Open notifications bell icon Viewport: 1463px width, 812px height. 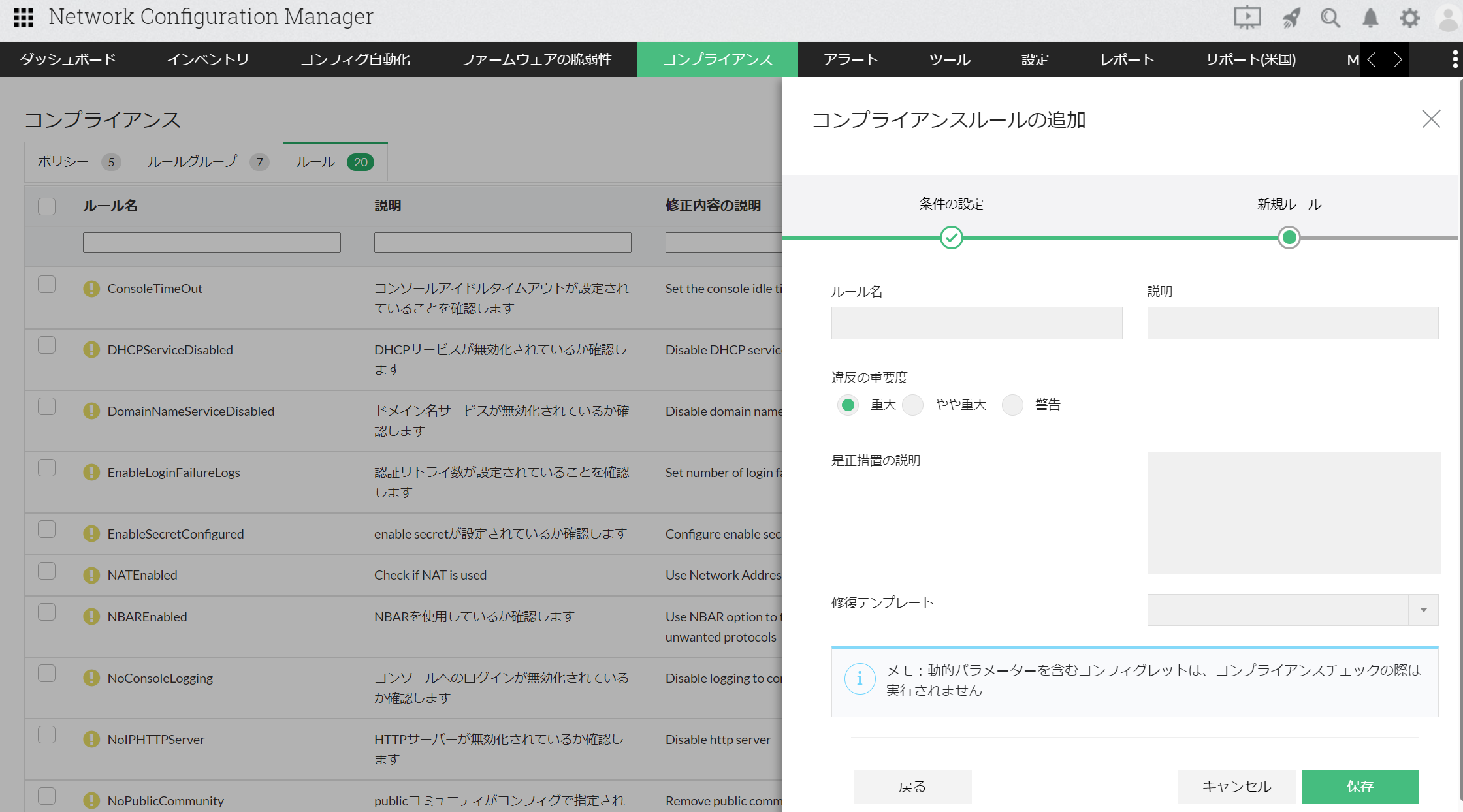tap(1370, 18)
